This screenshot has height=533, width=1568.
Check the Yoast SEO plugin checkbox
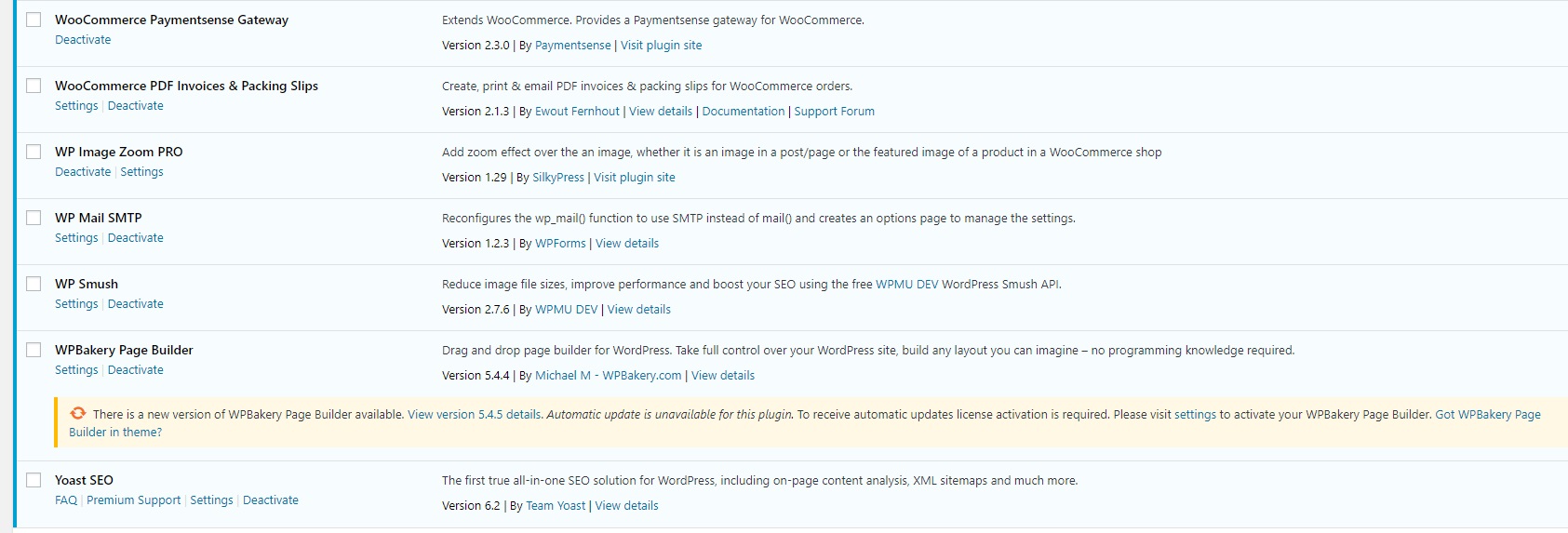coord(34,480)
